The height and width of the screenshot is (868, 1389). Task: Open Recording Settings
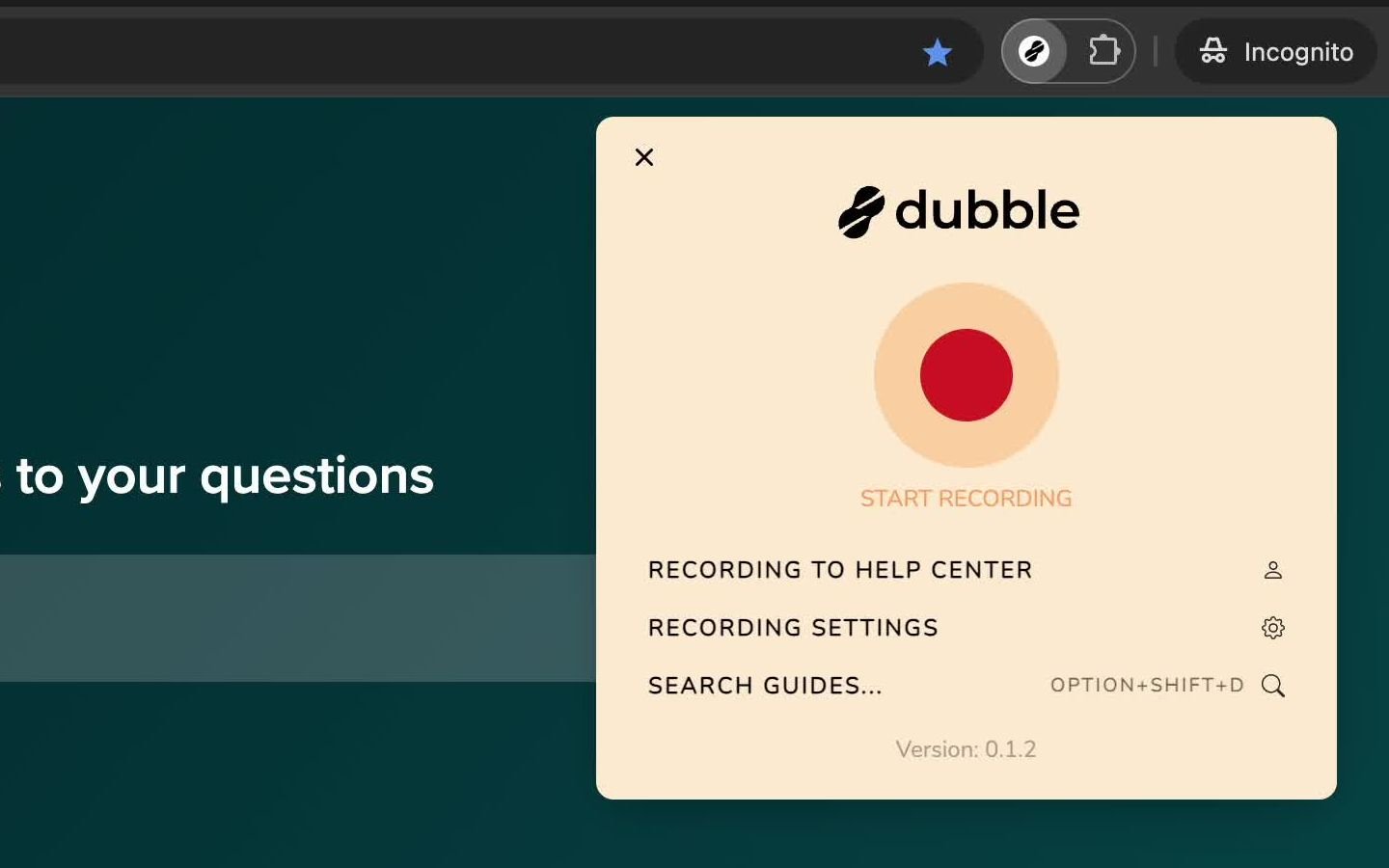point(967,628)
